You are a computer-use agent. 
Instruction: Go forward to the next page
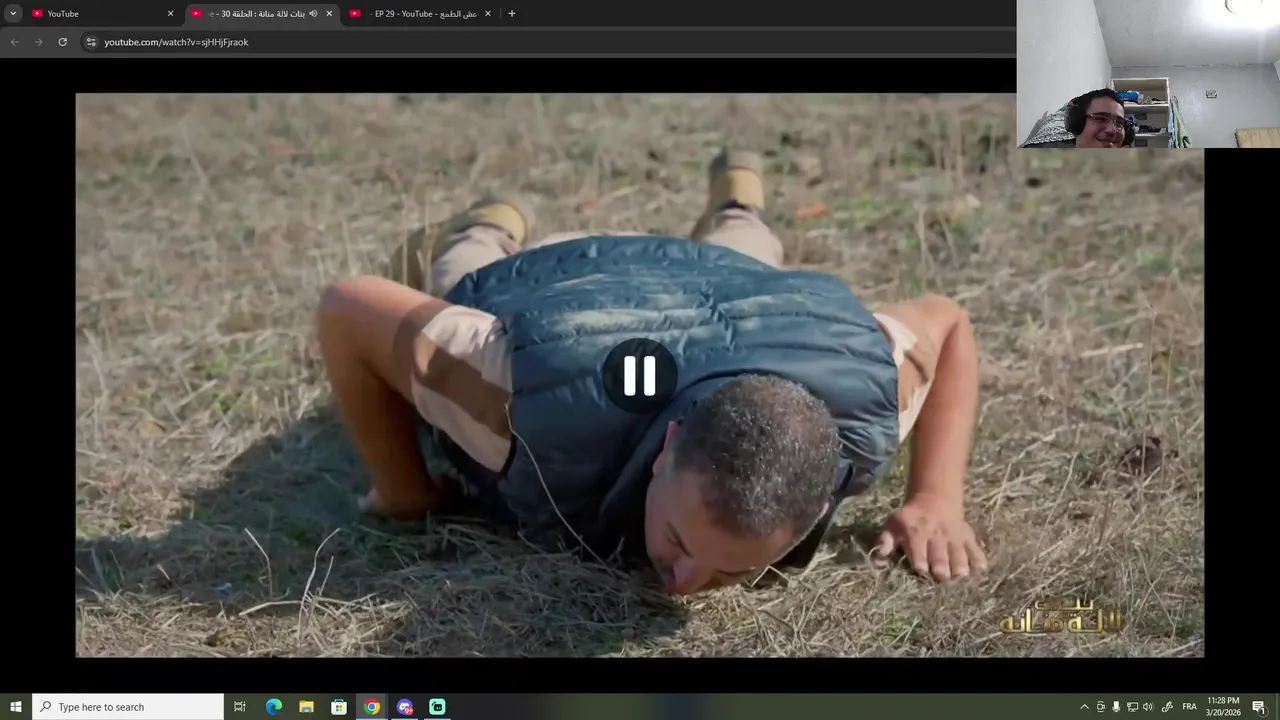[x=39, y=42]
